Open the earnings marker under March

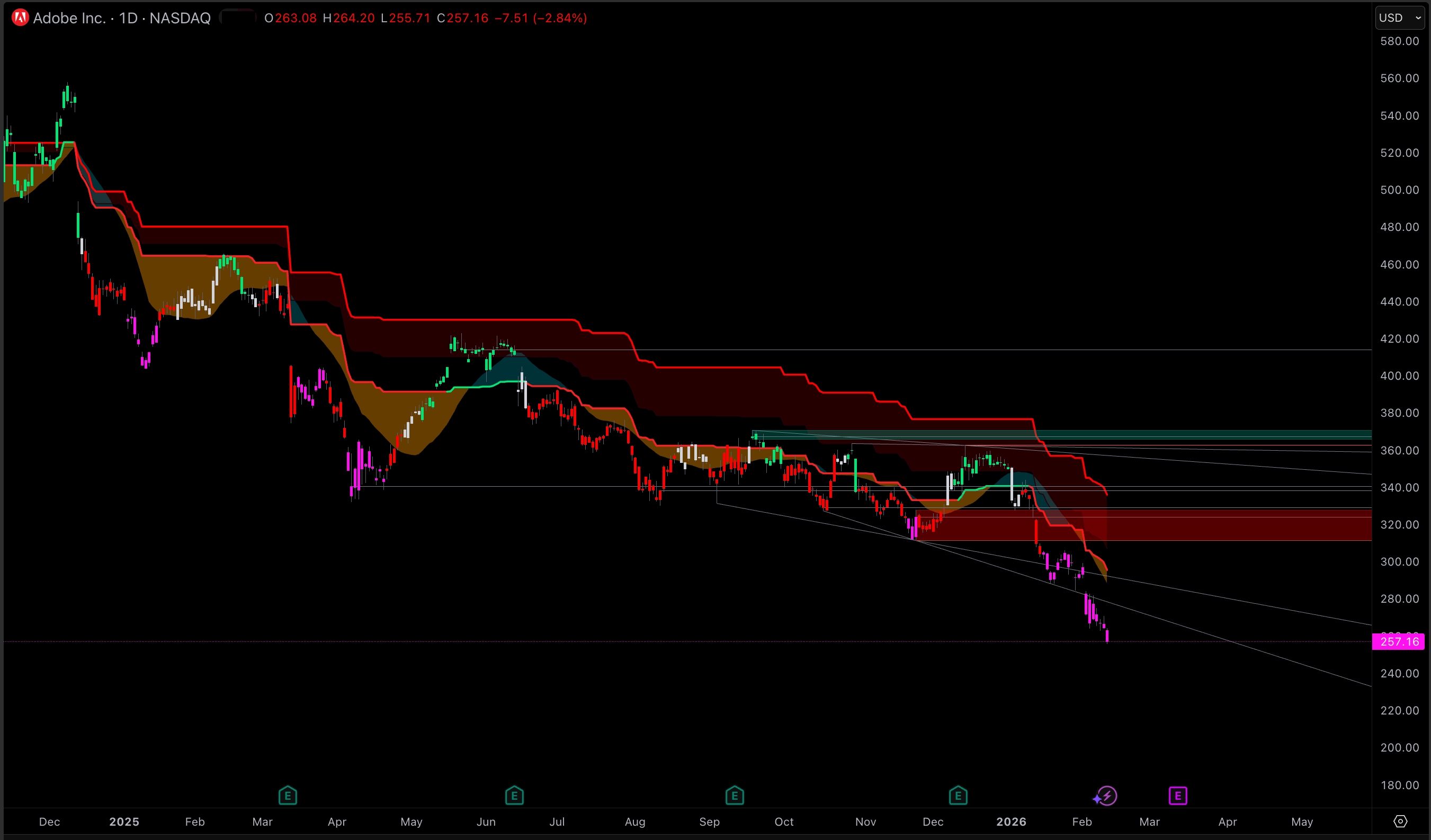tap(288, 795)
